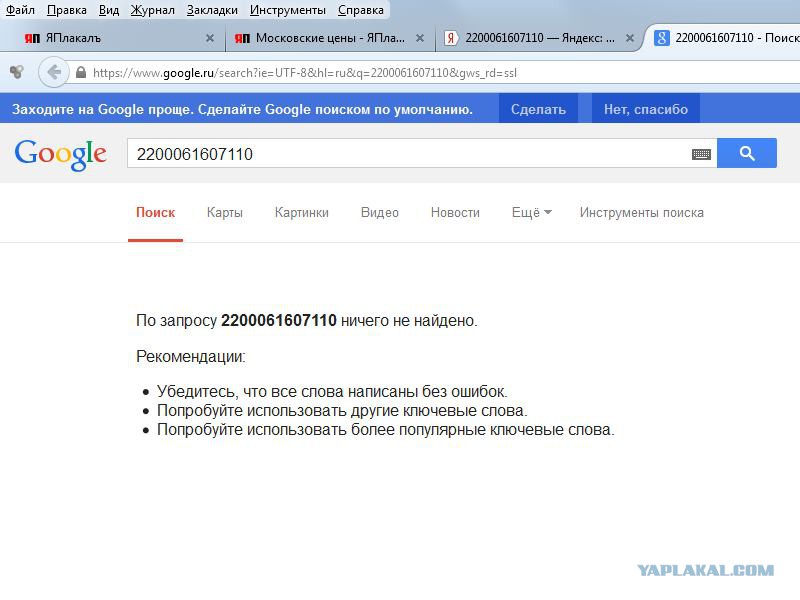The image size is (800, 600).
Task: Click the Сделать button in blue banner
Action: click(538, 109)
